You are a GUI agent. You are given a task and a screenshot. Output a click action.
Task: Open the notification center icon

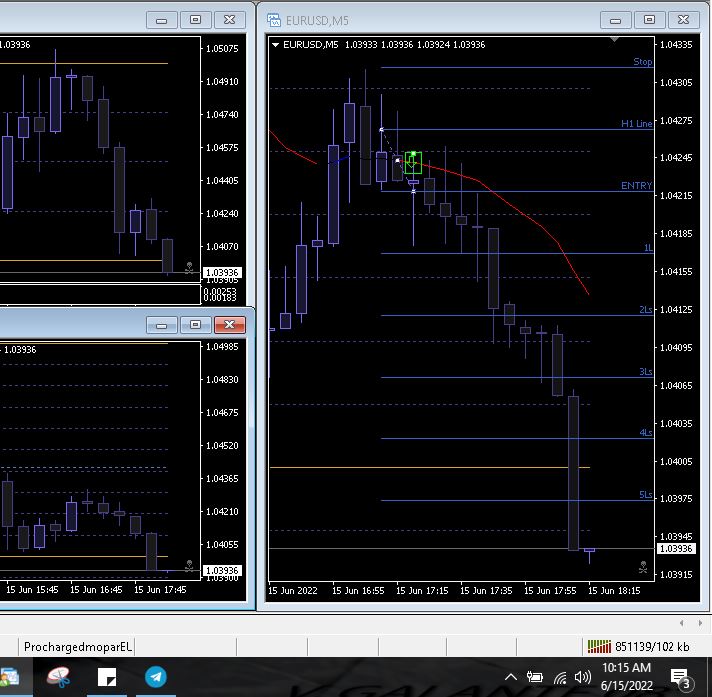pos(682,677)
